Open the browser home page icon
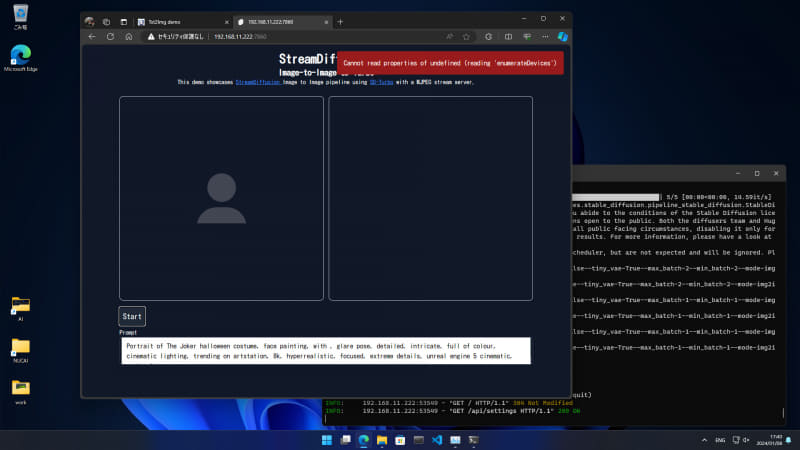This screenshot has width=800, height=450. pos(129,37)
